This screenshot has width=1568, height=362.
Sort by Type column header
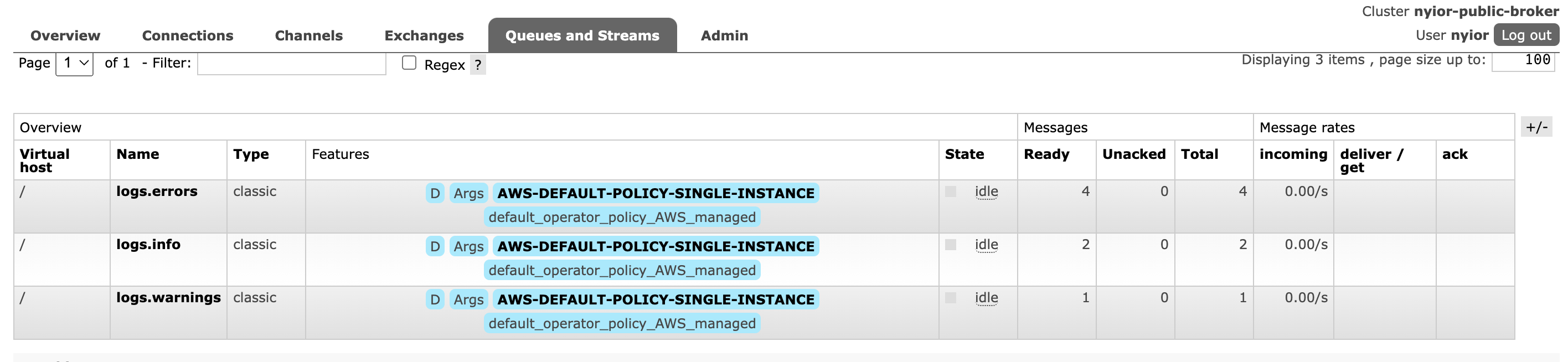point(251,154)
